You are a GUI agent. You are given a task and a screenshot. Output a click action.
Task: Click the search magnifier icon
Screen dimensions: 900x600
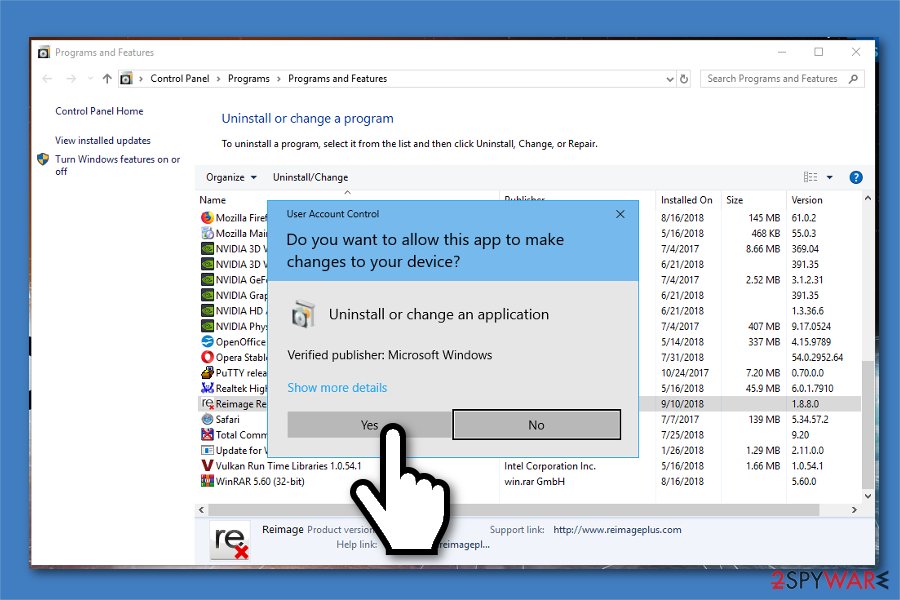pyautogui.click(x=854, y=79)
